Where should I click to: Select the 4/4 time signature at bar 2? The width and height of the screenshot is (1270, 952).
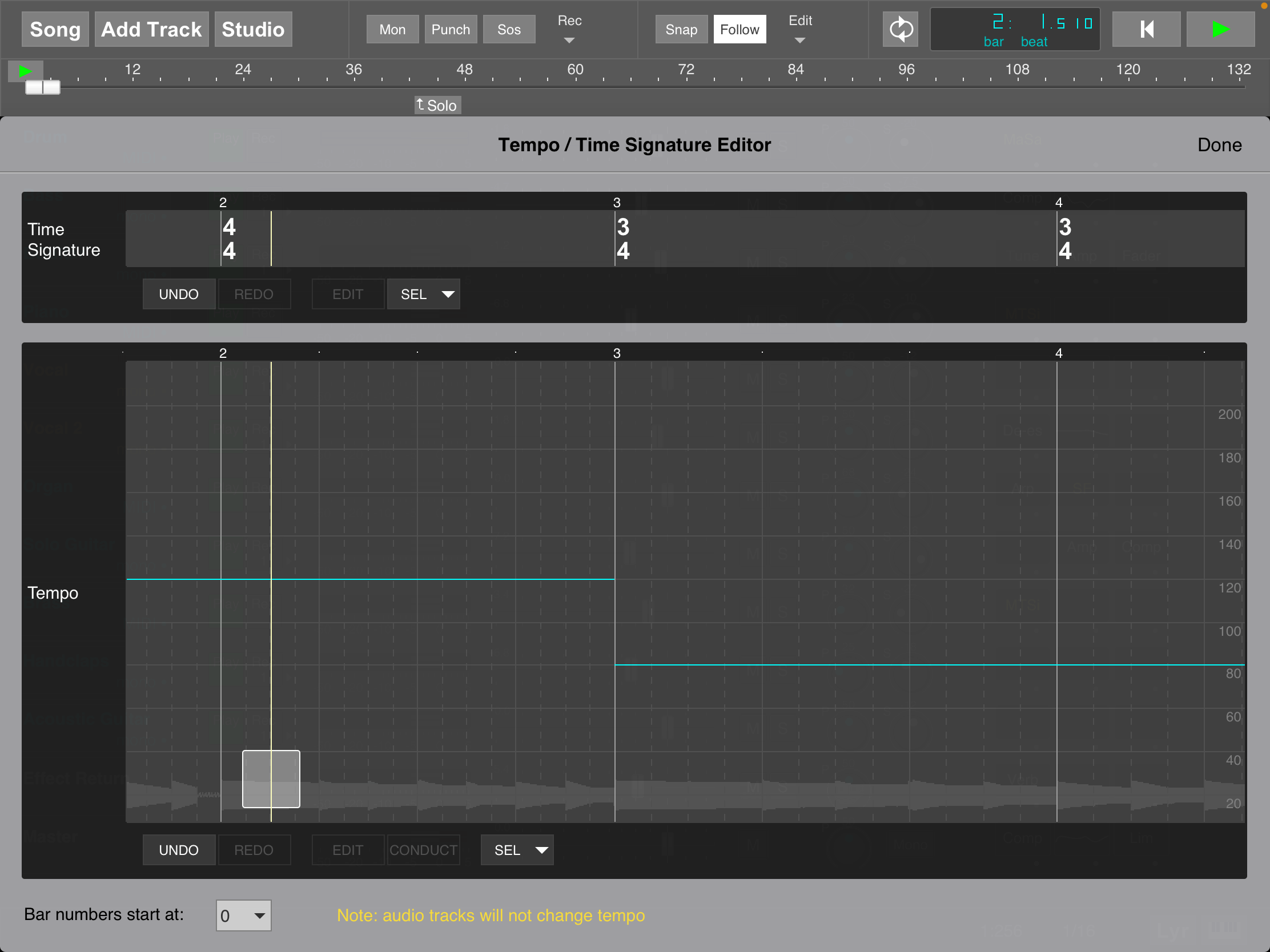[229, 239]
